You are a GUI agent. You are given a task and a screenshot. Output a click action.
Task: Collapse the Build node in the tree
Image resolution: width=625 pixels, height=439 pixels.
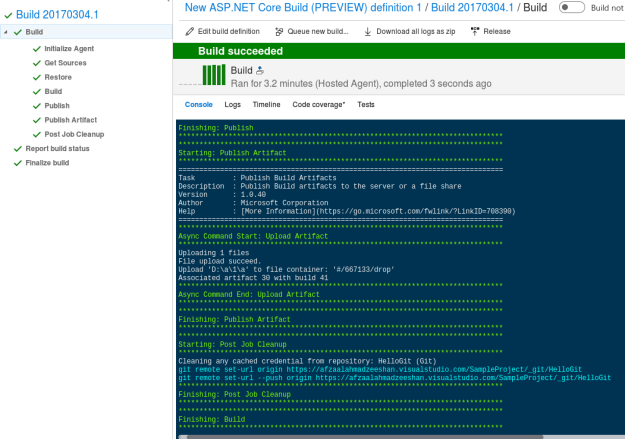(x=6, y=32)
